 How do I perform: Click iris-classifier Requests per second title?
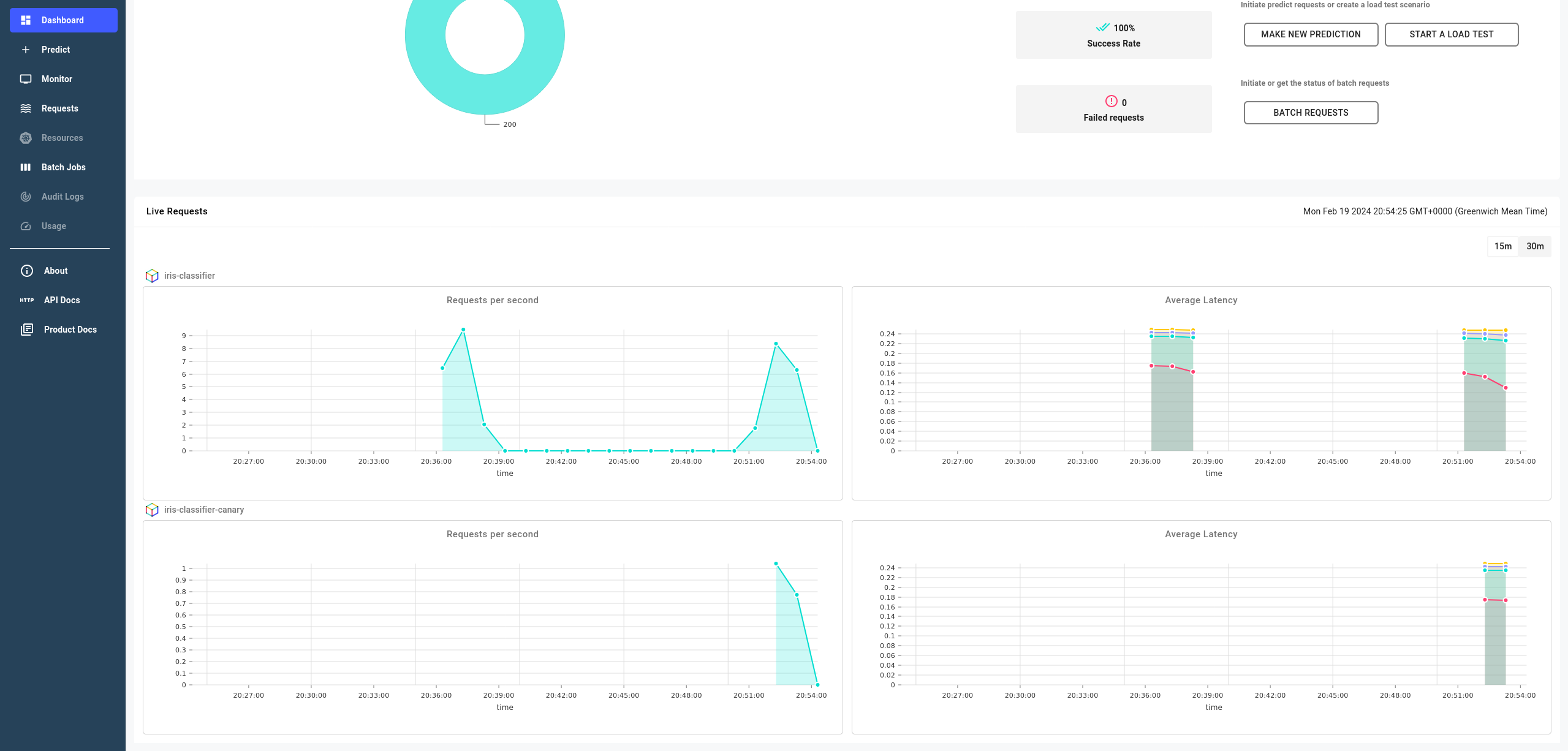[493, 300]
